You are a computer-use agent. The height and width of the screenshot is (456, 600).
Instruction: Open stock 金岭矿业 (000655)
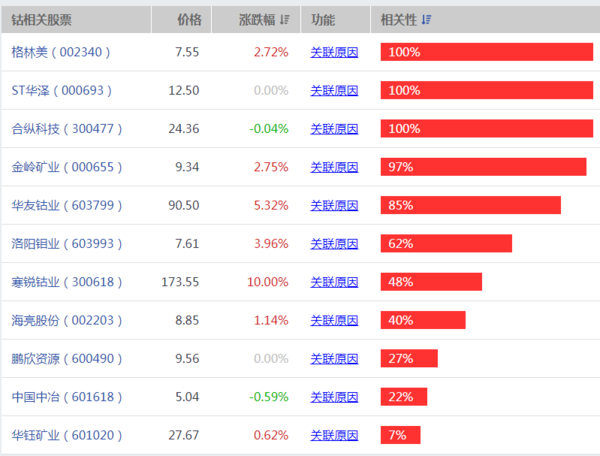coord(67,167)
